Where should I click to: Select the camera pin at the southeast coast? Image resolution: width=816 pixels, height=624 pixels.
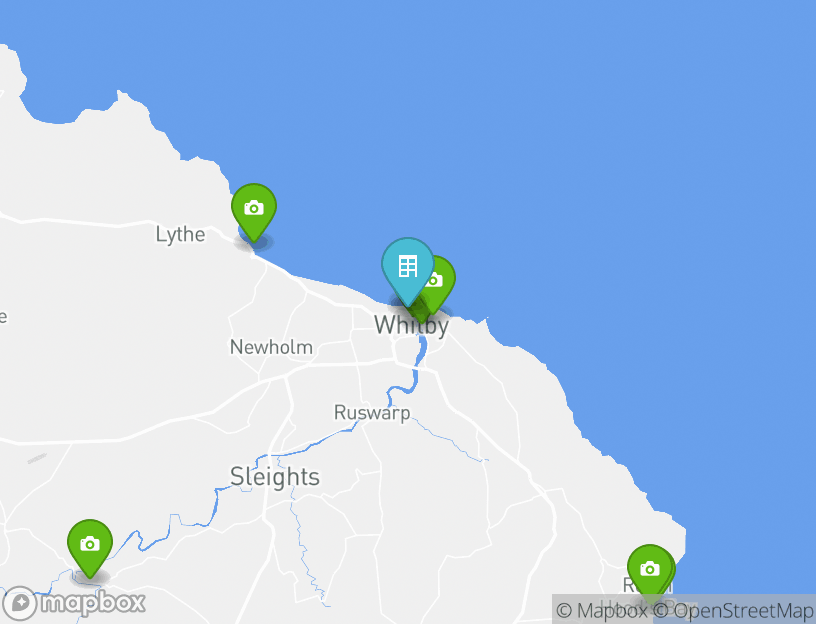650,572
